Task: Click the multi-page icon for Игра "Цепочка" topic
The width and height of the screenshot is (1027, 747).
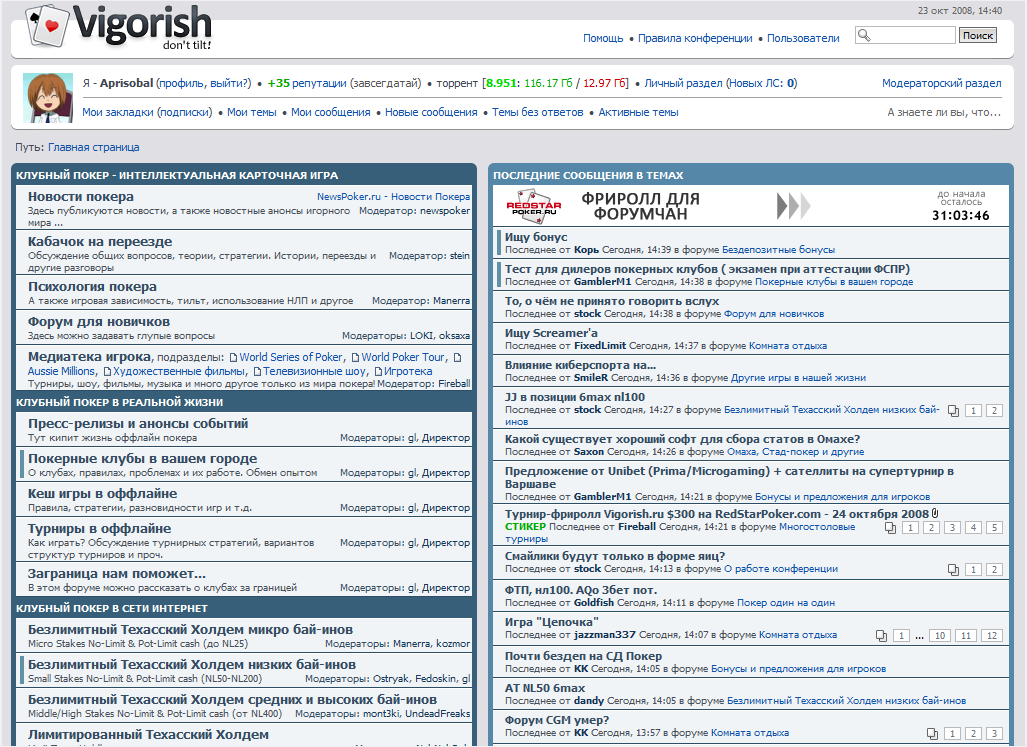Action: click(881, 635)
